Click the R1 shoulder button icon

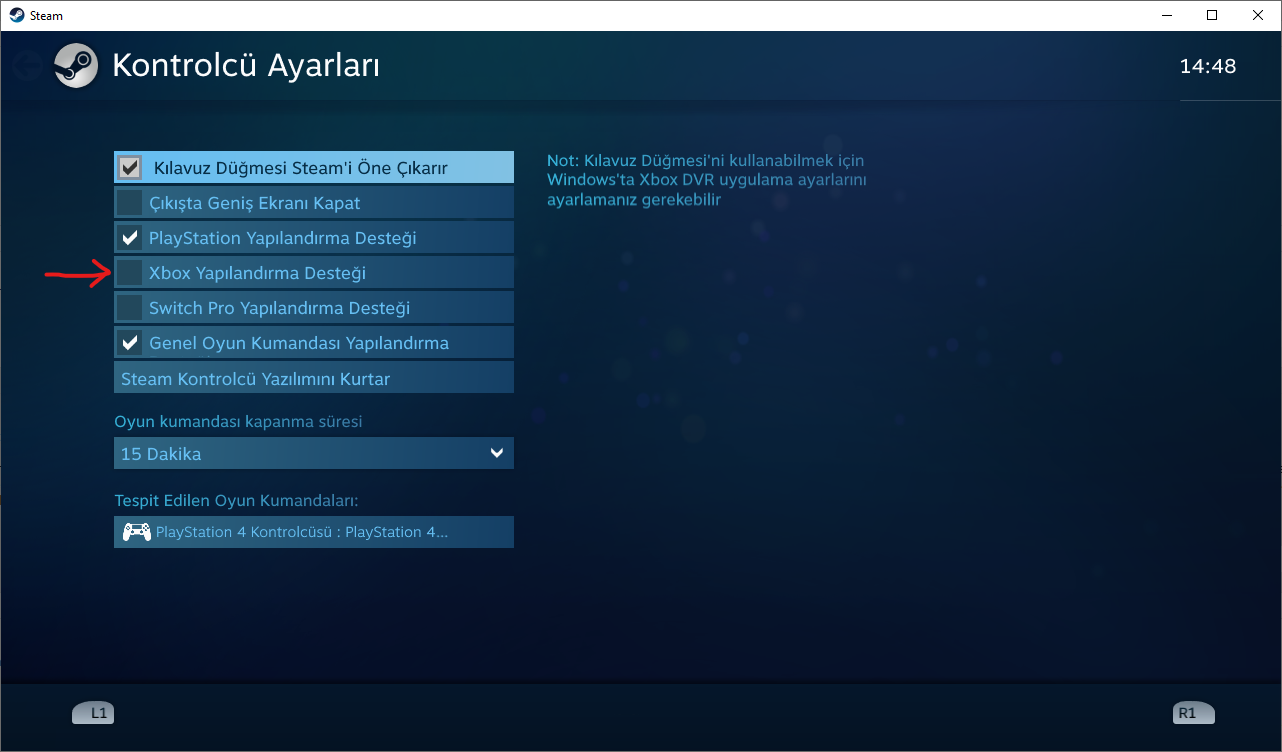pos(1193,713)
